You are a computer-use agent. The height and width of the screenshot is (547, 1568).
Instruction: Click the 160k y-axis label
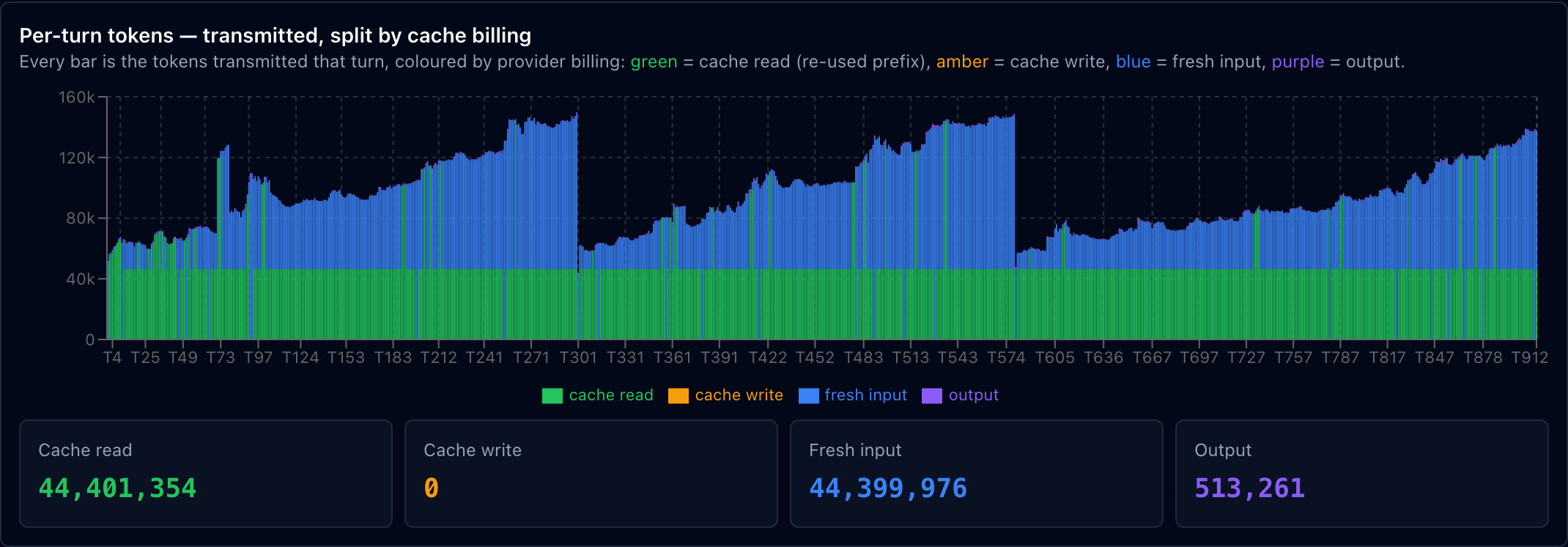[x=77, y=97]
